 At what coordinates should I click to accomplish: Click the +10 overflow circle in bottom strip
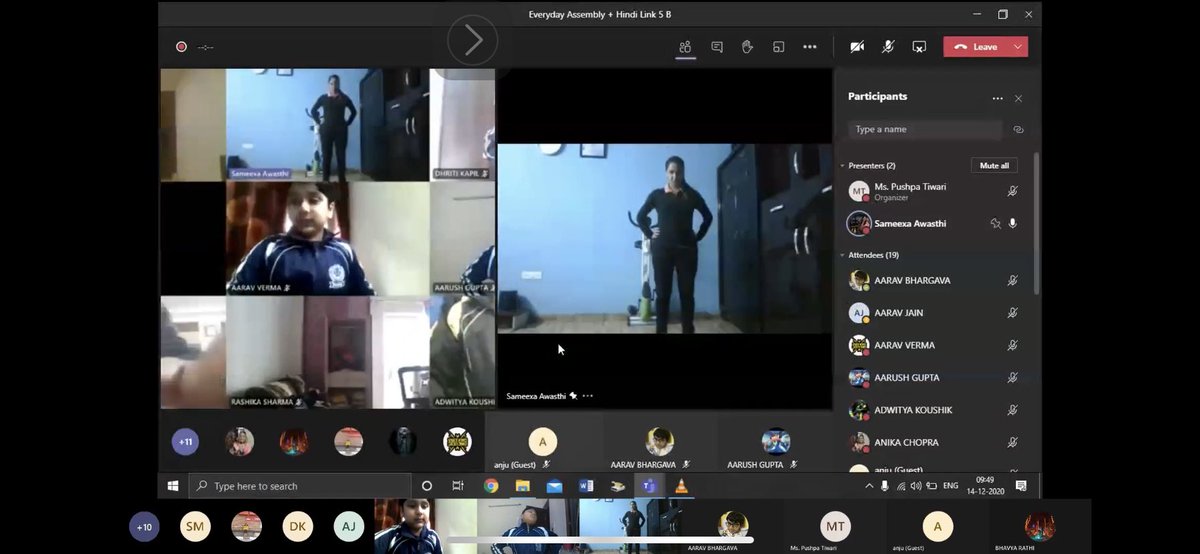point(145,527)
